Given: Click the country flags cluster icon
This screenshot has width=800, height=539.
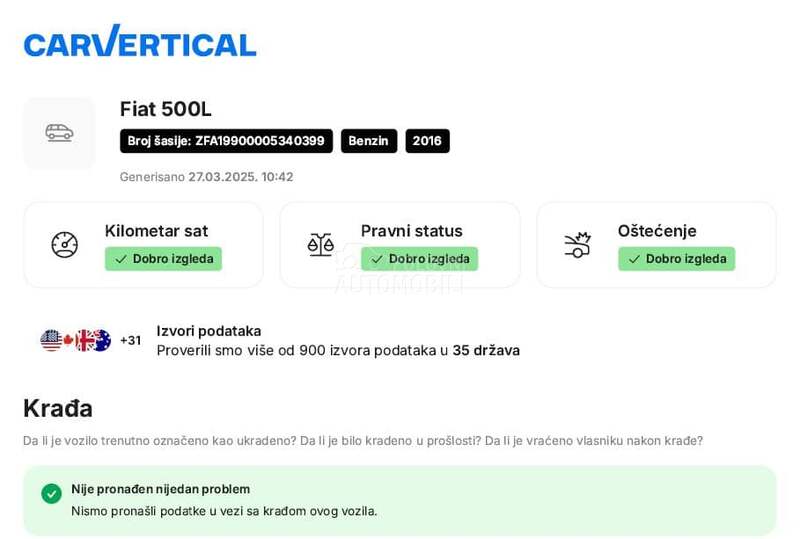Looking at the screenshot, I should (75, 340).
